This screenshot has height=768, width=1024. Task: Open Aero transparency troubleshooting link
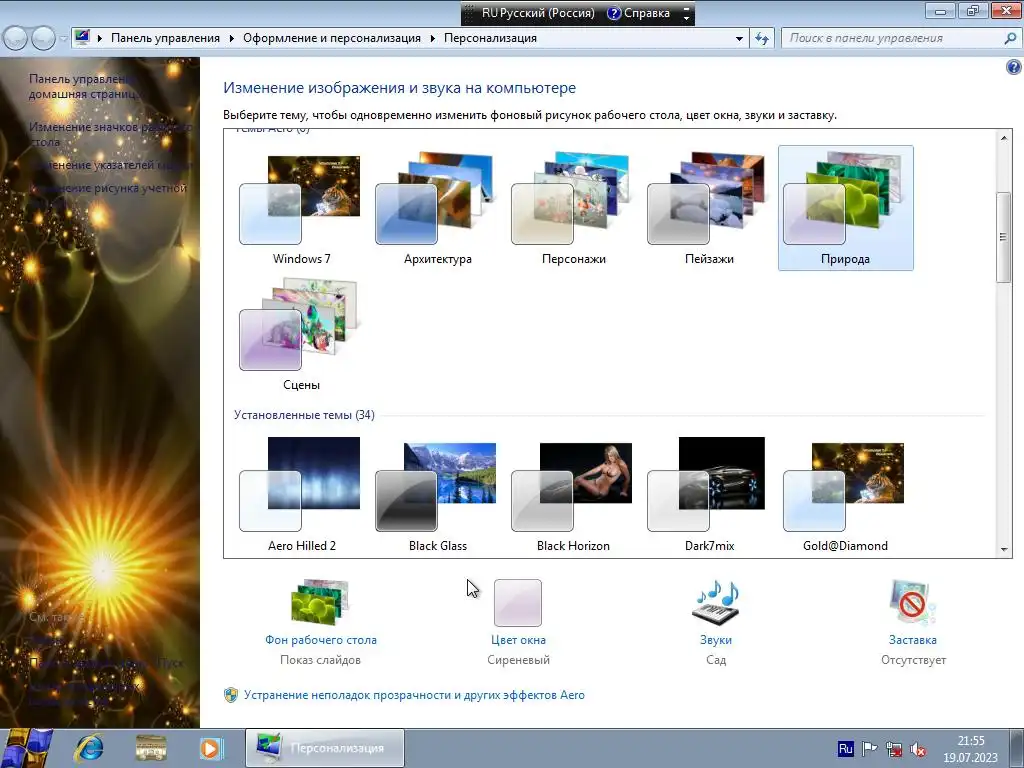(x=414, y=695)
